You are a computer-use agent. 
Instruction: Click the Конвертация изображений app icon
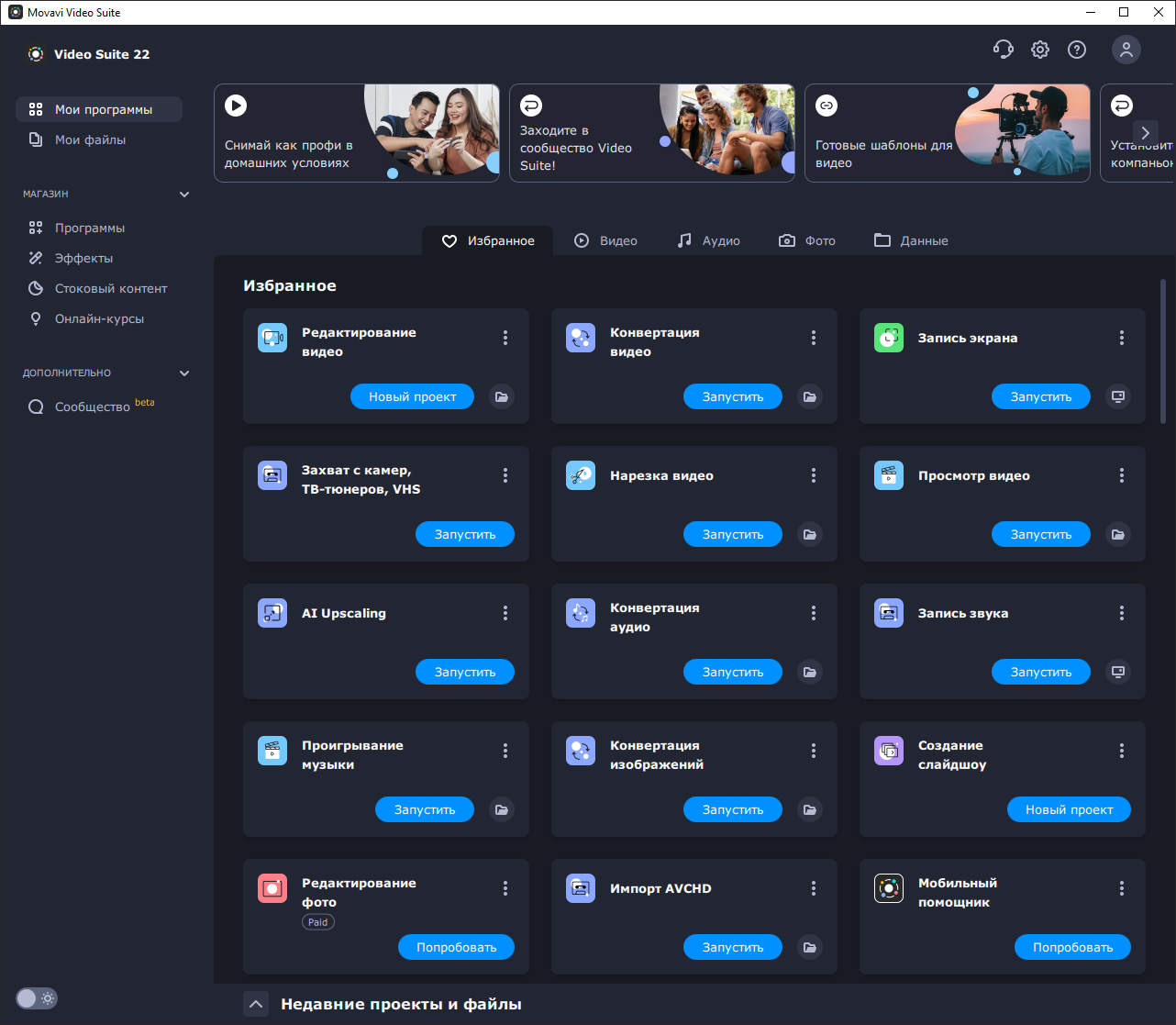(x=581, y=751)
